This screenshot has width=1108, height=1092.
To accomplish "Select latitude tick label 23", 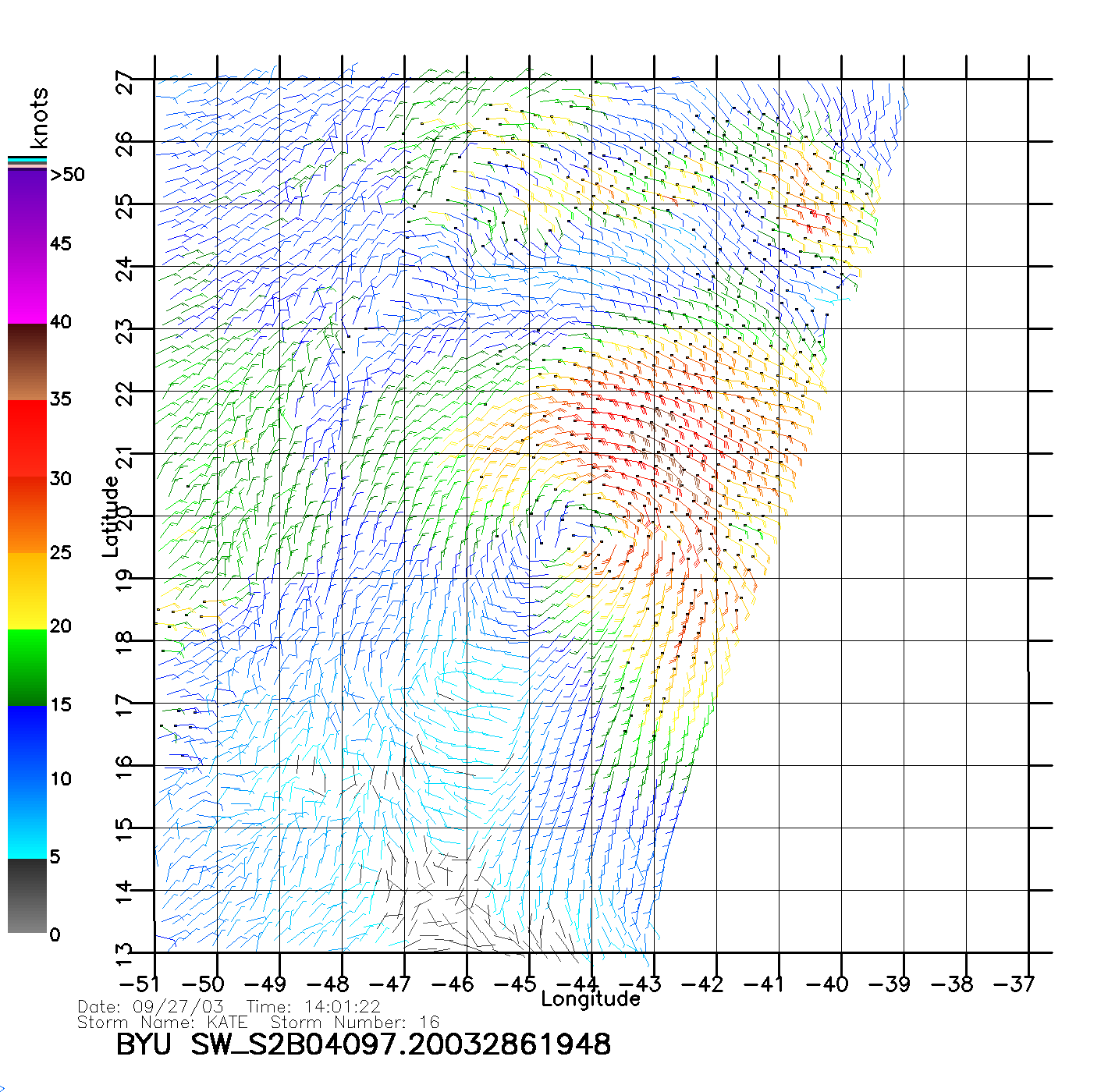I will (x=124, y=332).
